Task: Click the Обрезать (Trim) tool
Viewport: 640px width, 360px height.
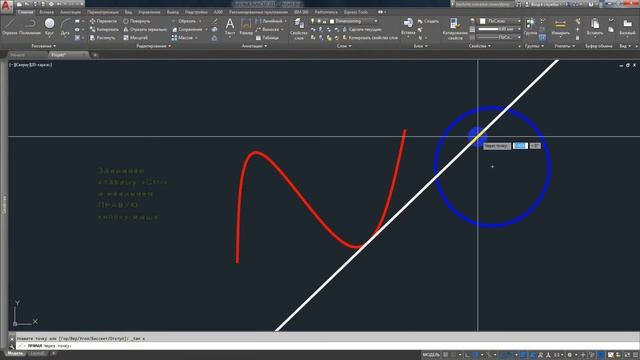Action: click(x=183, y=21)
